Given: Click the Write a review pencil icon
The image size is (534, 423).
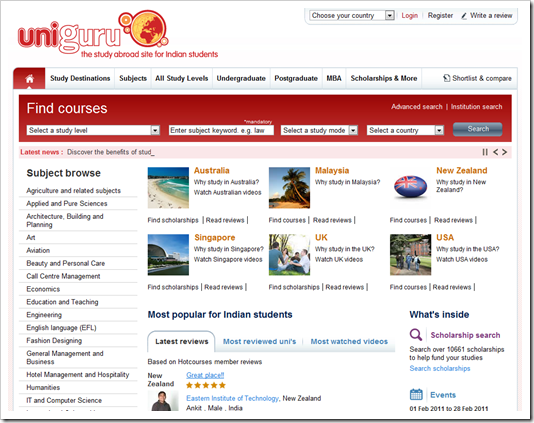Looking at the screenshot, I should (x=464, y=16).
